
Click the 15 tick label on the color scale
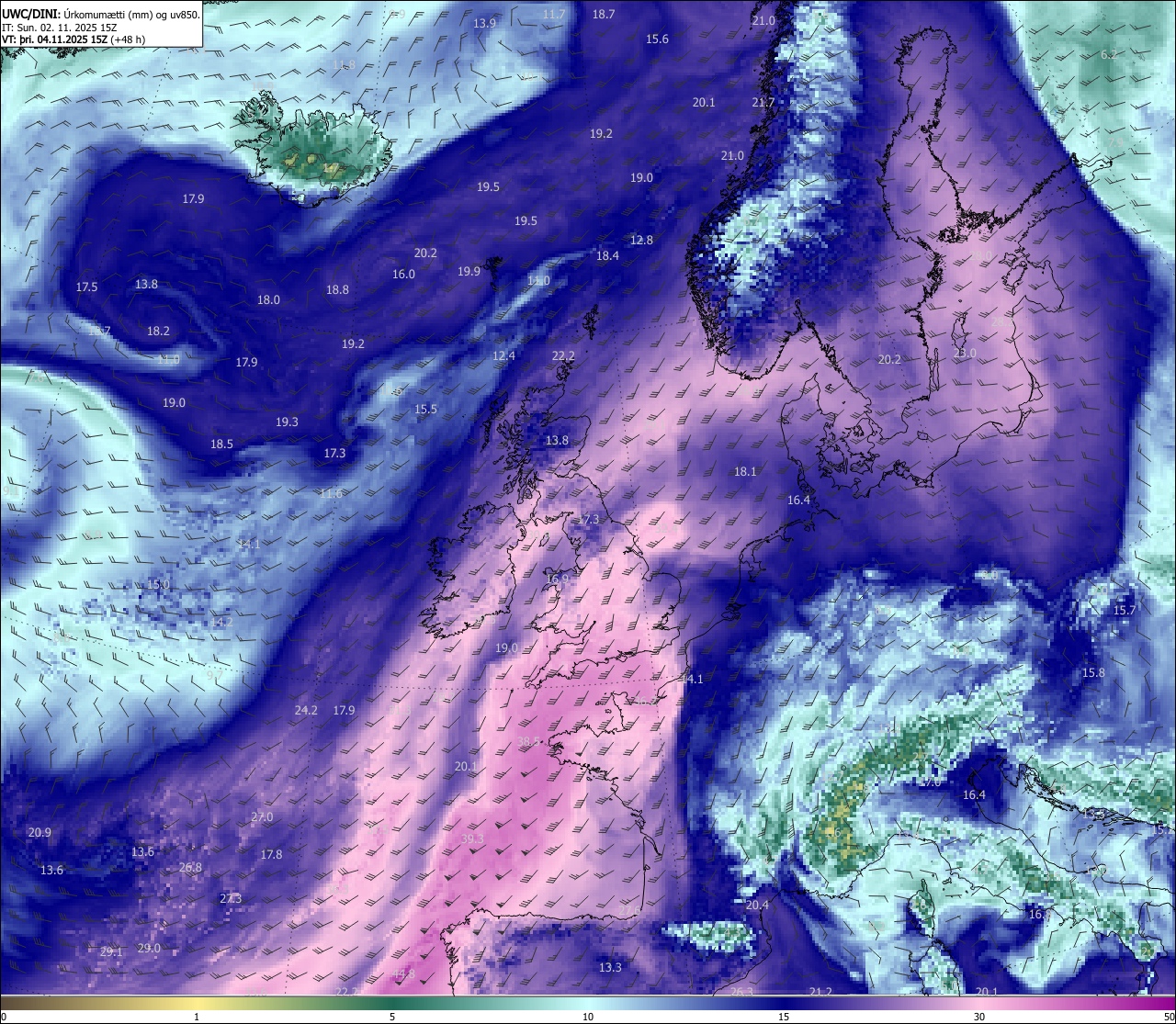784,1017
